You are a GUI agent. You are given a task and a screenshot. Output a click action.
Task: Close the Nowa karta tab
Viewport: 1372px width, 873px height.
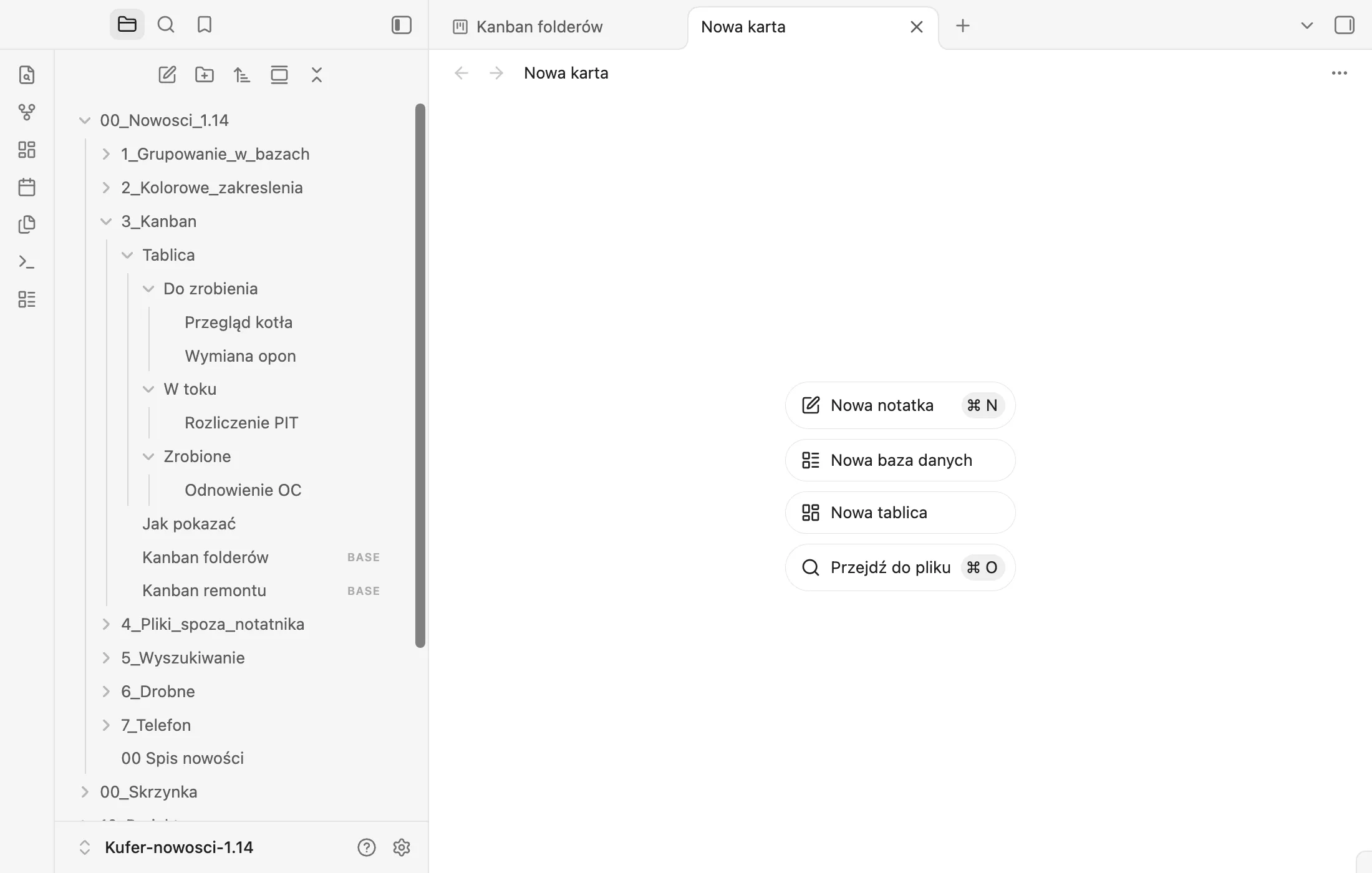(917, 27)
